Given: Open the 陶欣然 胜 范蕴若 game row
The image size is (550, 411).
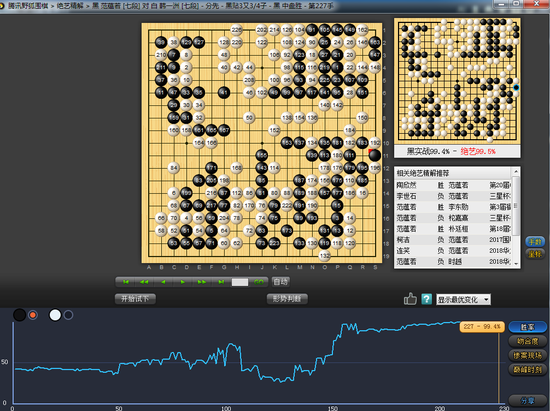Looking at the screenshot, I should pos(453,185).
